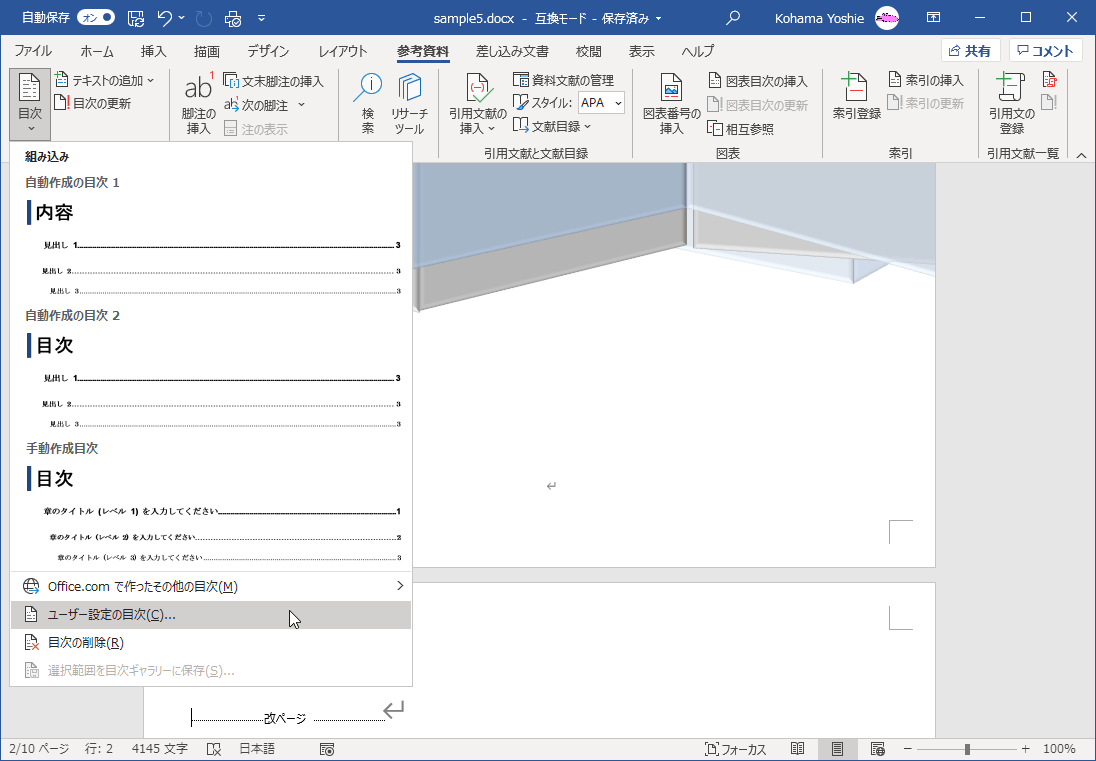This screenshot has width=1096, height=761.
Task: Open the 次の脚注 dropdown arrow
Action: click(301, 105)
